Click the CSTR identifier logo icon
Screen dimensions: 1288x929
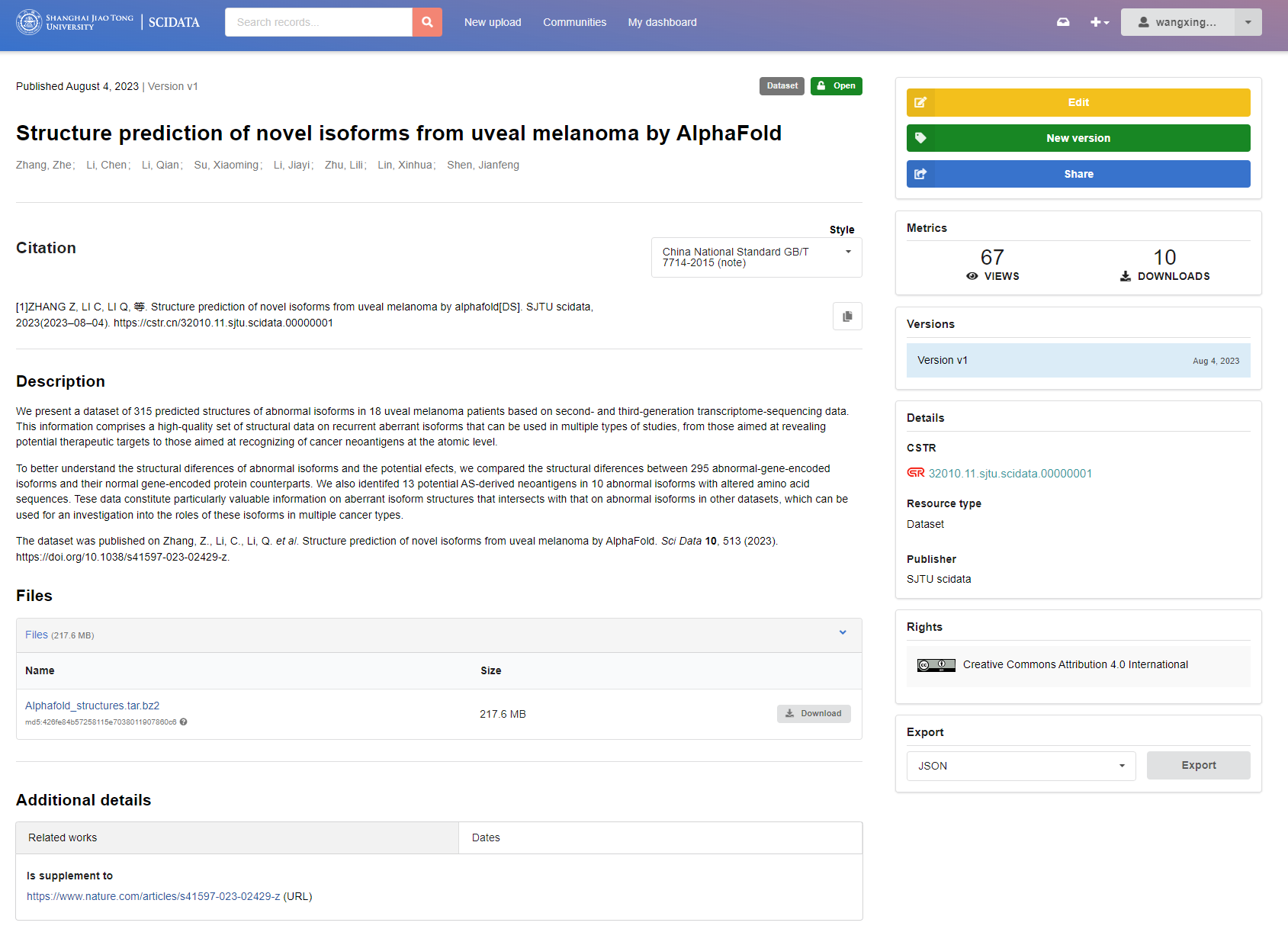point(915,473)
